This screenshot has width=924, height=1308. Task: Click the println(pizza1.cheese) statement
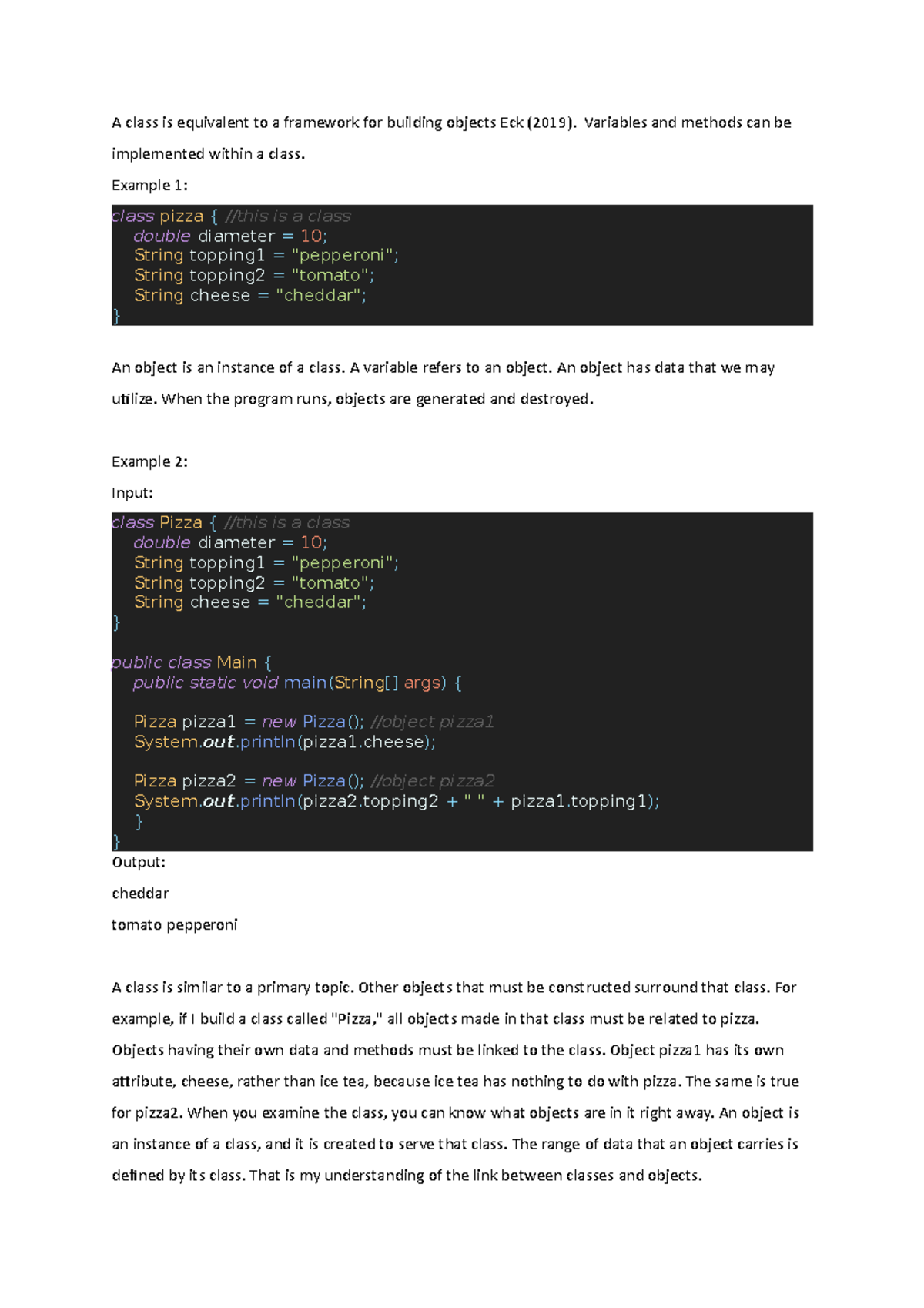point(285,742)
